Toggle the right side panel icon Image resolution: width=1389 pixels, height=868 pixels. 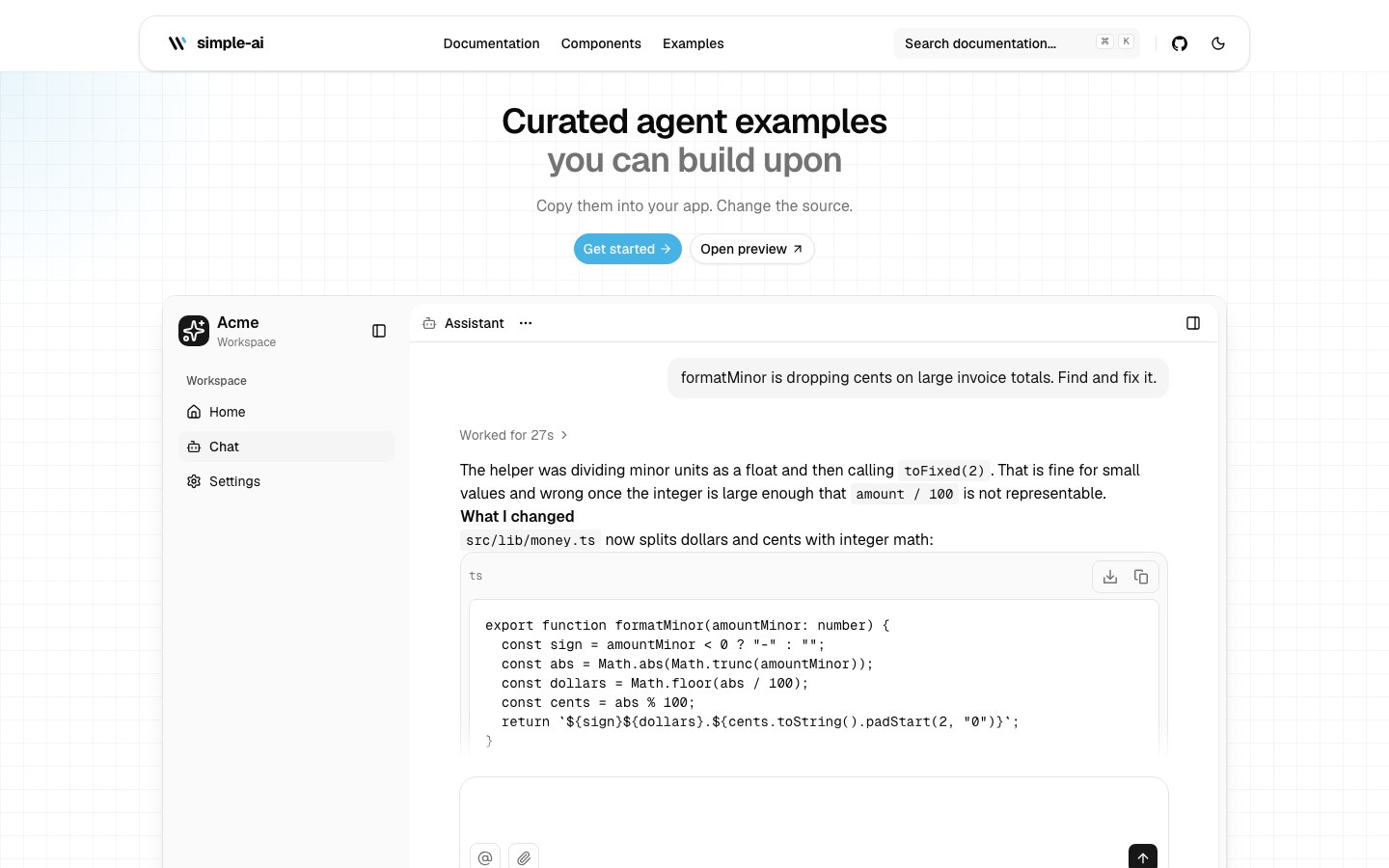(1193, 323)
